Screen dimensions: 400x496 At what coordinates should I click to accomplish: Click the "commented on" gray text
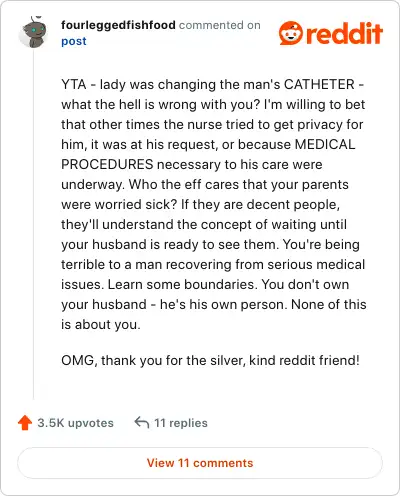coord(220,25)
